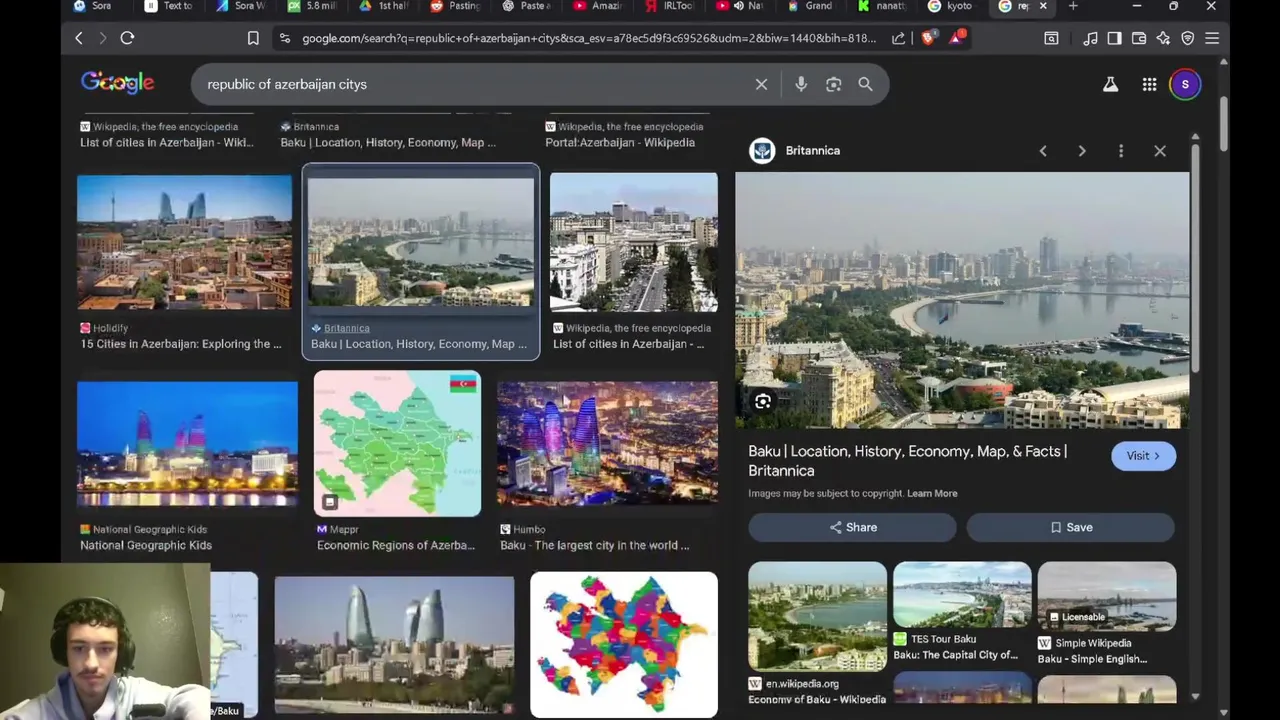
Task: Switch to the IRLTool tab
Action: point(670,6)
